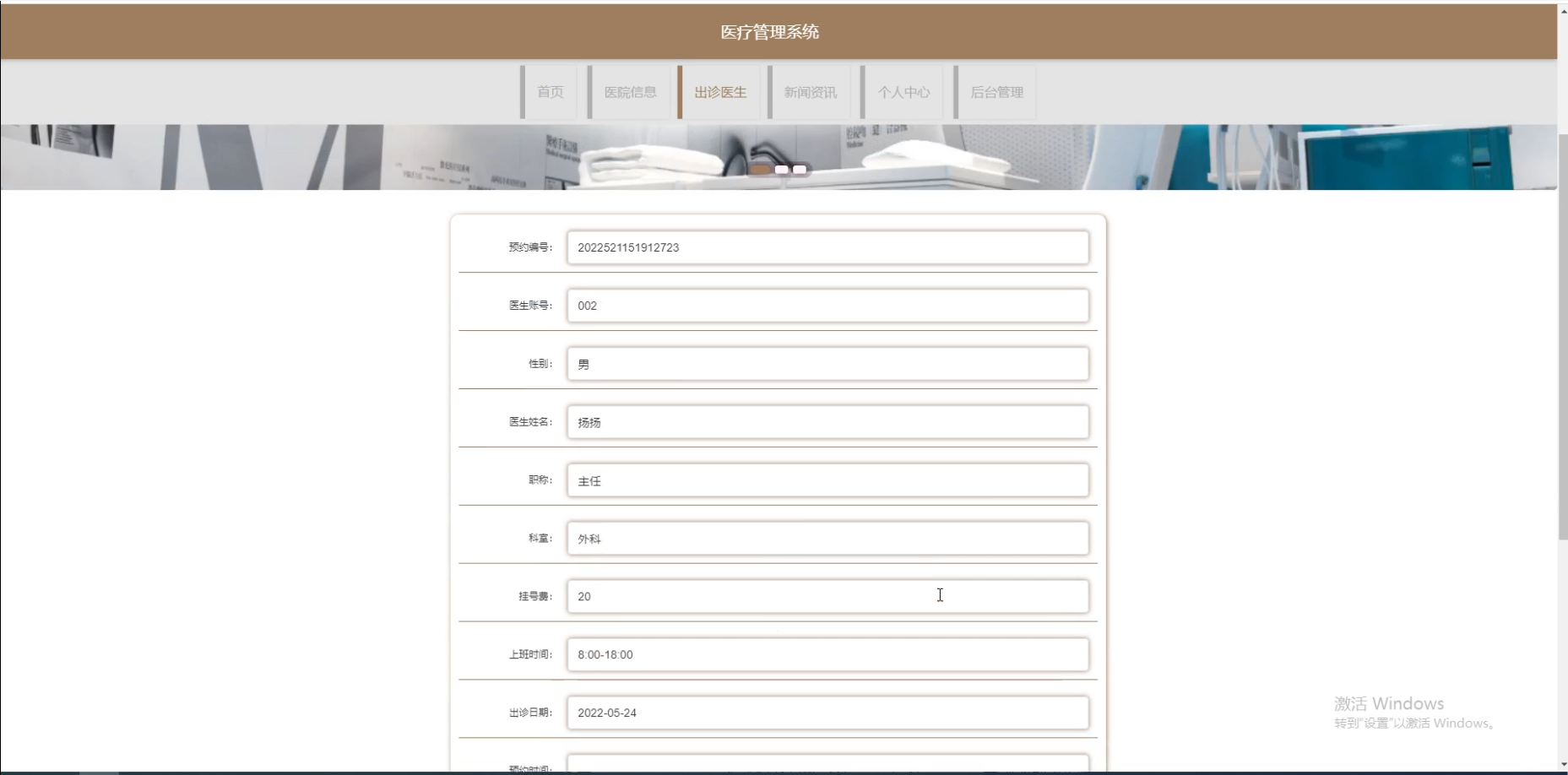Click the 上班时间 label text
1568x775 pixels.
530,654
